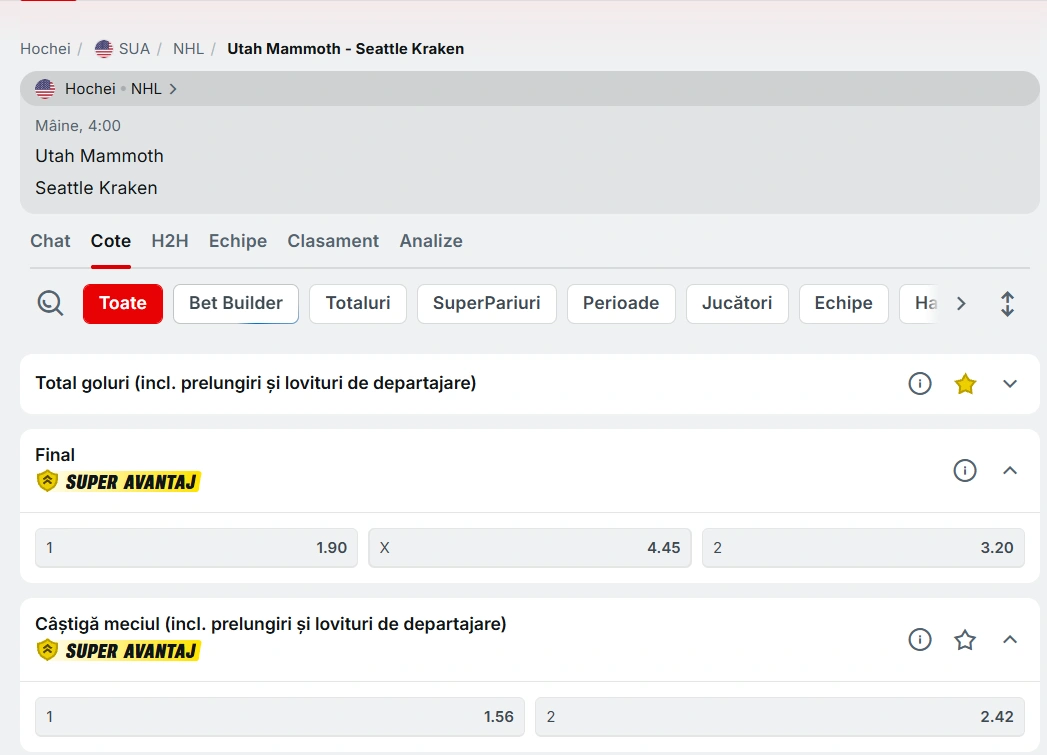Click the search magnifier icon in market filters
The width and height of the screenshot is (1047, 755).
[x=50, y=303]
